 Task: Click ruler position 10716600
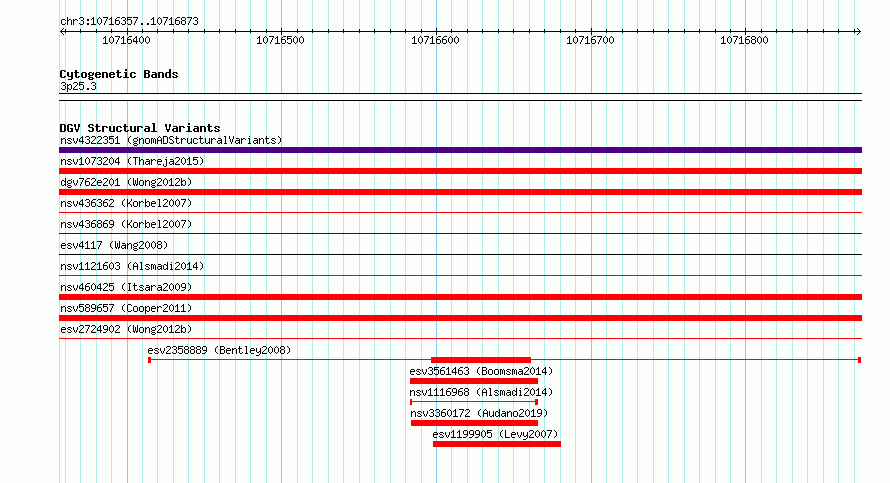(435, 40)
